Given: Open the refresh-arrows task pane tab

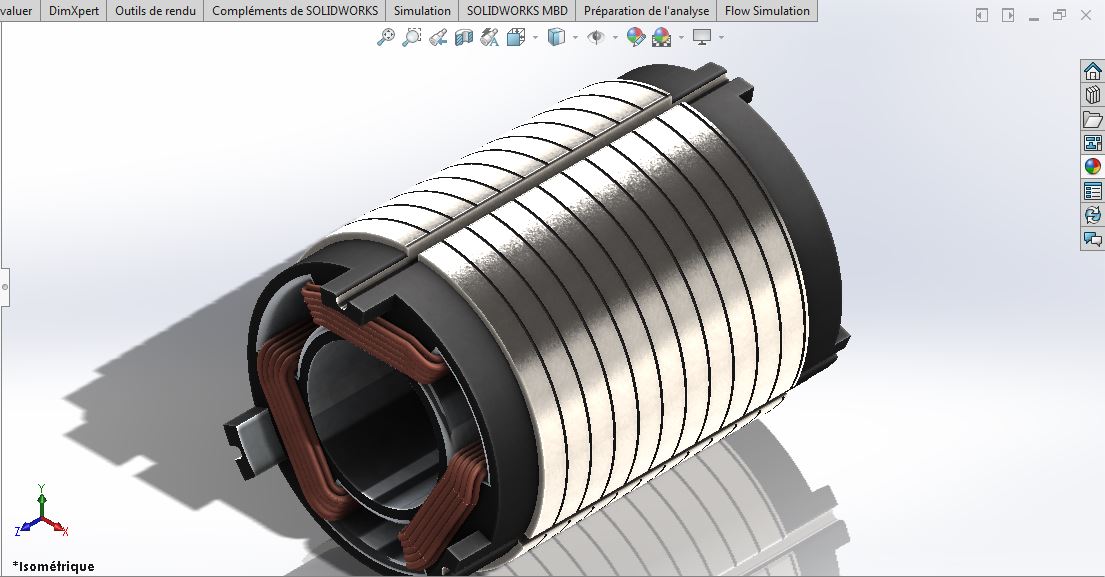Looking at the screenshot, I should click(1092, 214).
